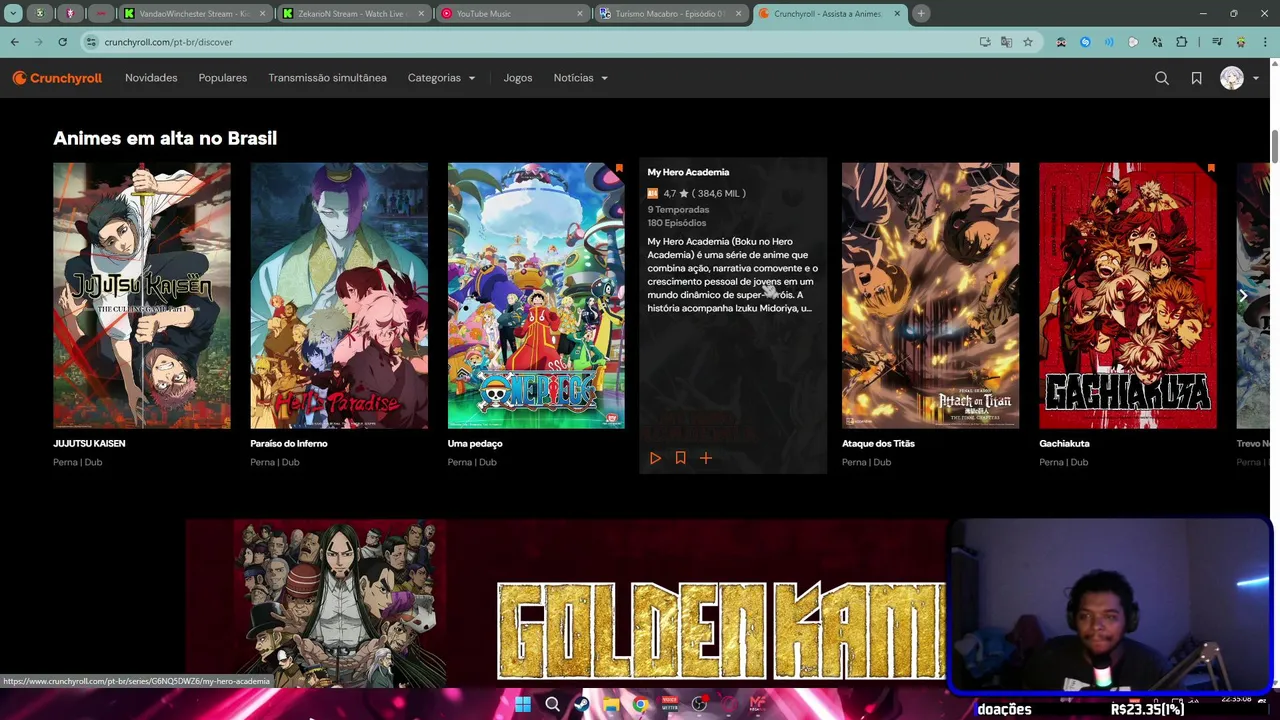Open the Chrome tab search dropdown
Screen dimensions: 1280x720
(x=13, y=14)
